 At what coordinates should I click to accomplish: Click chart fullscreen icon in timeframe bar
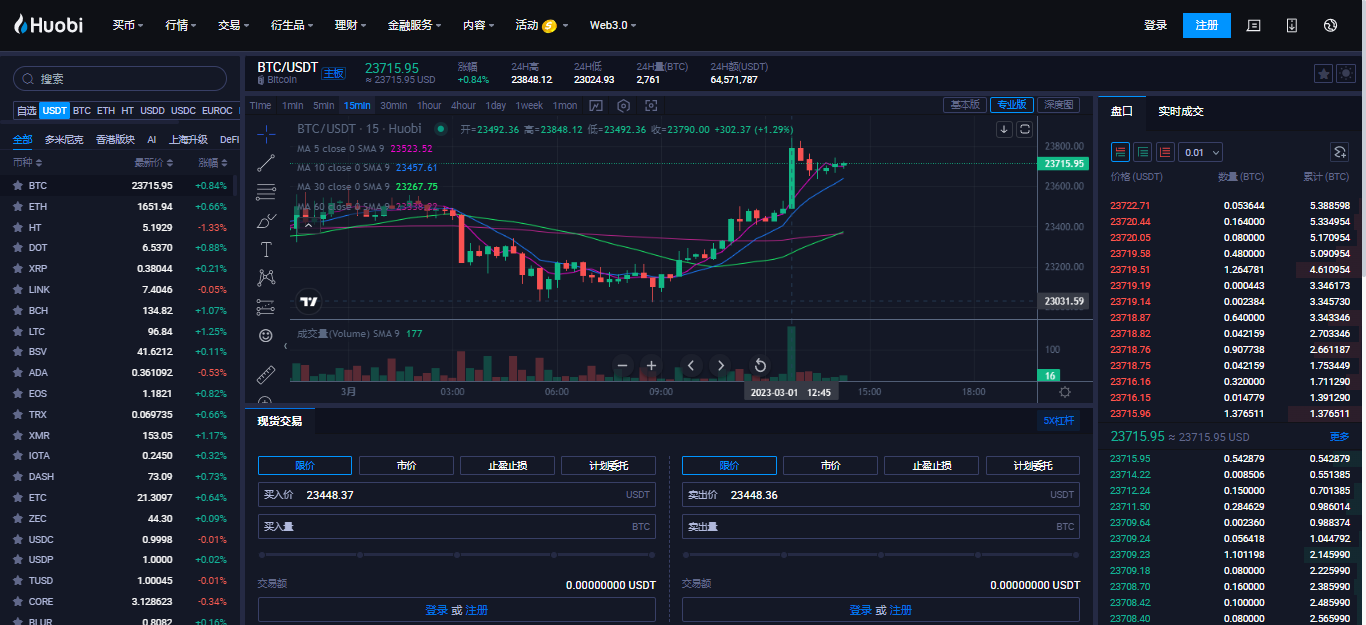coord(652,105)
